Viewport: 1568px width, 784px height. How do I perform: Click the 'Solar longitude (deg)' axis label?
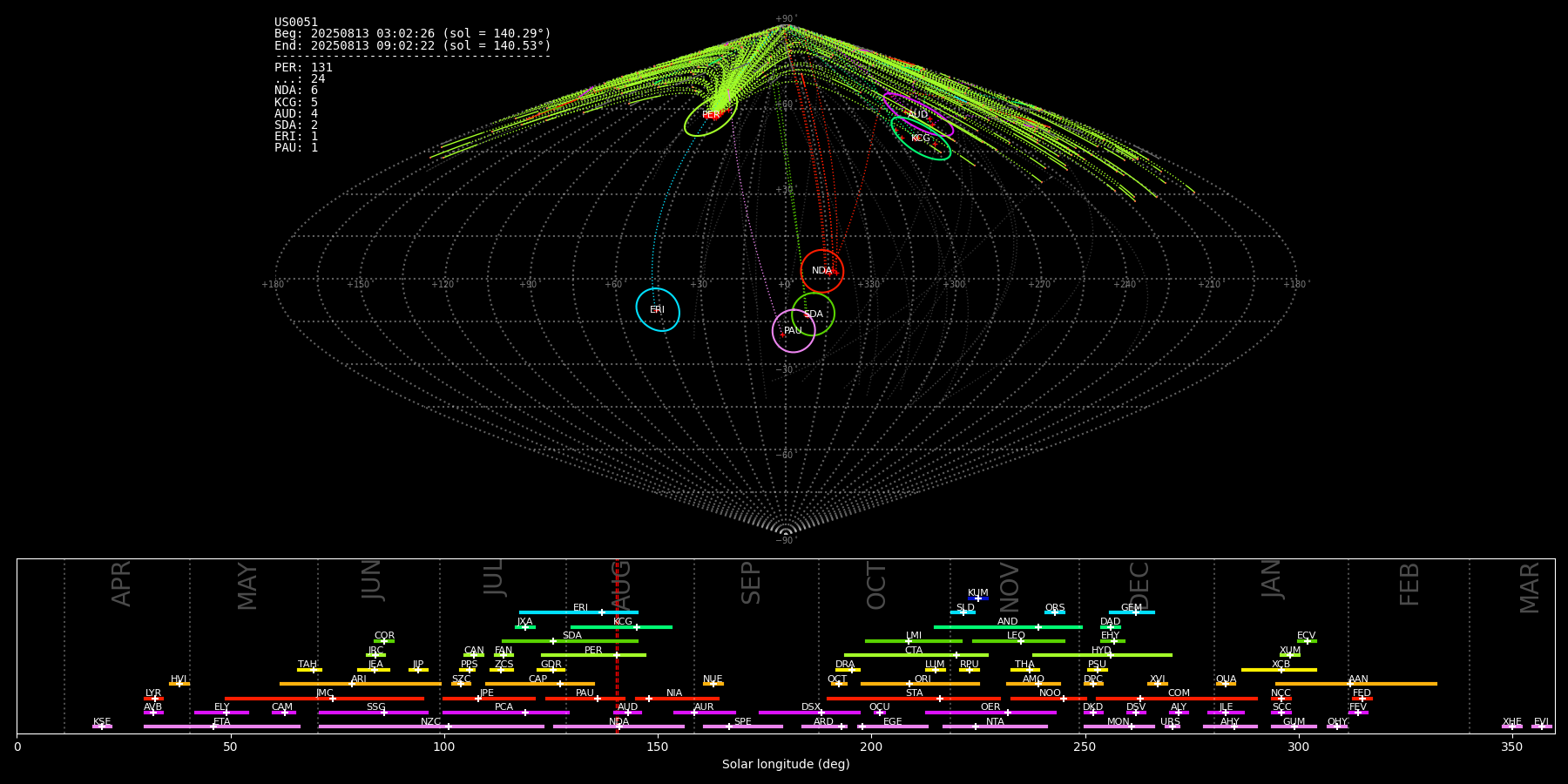tap(786, 764)
